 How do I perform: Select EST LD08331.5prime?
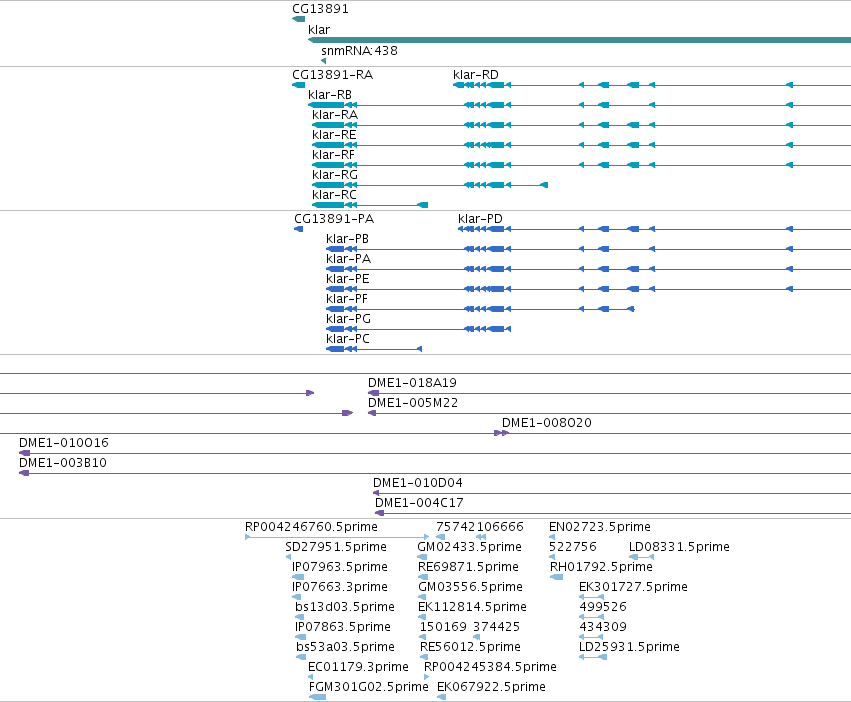click(679, 547)
